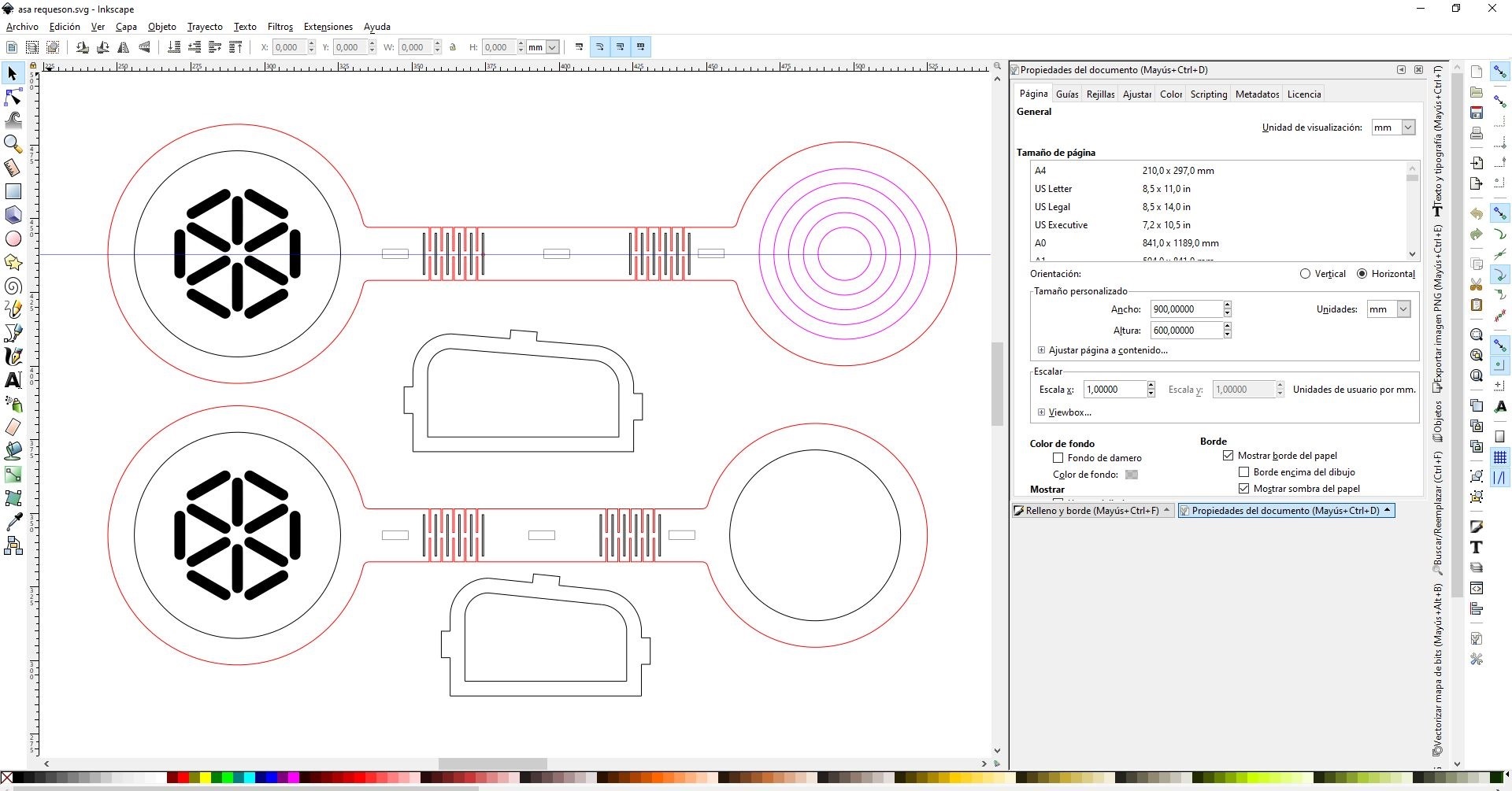
Task: Select the Rectangle tool
Action: click(13, 191)
